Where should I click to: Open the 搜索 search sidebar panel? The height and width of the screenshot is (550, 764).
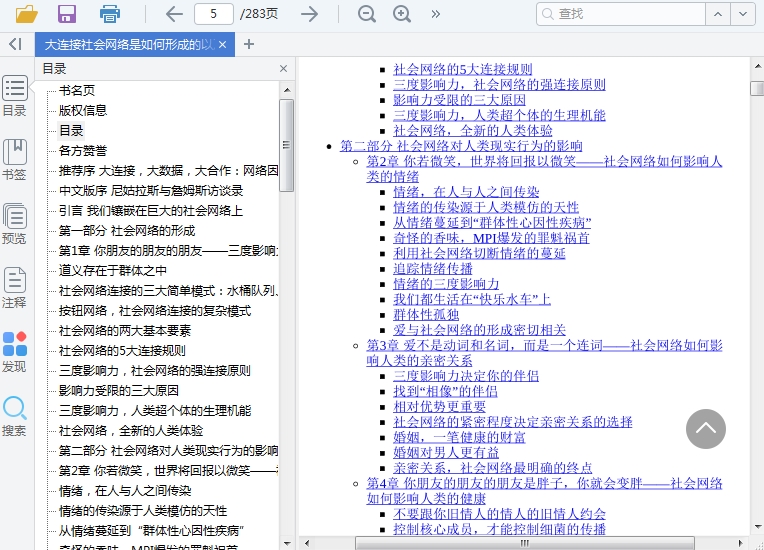pos(14,416)
